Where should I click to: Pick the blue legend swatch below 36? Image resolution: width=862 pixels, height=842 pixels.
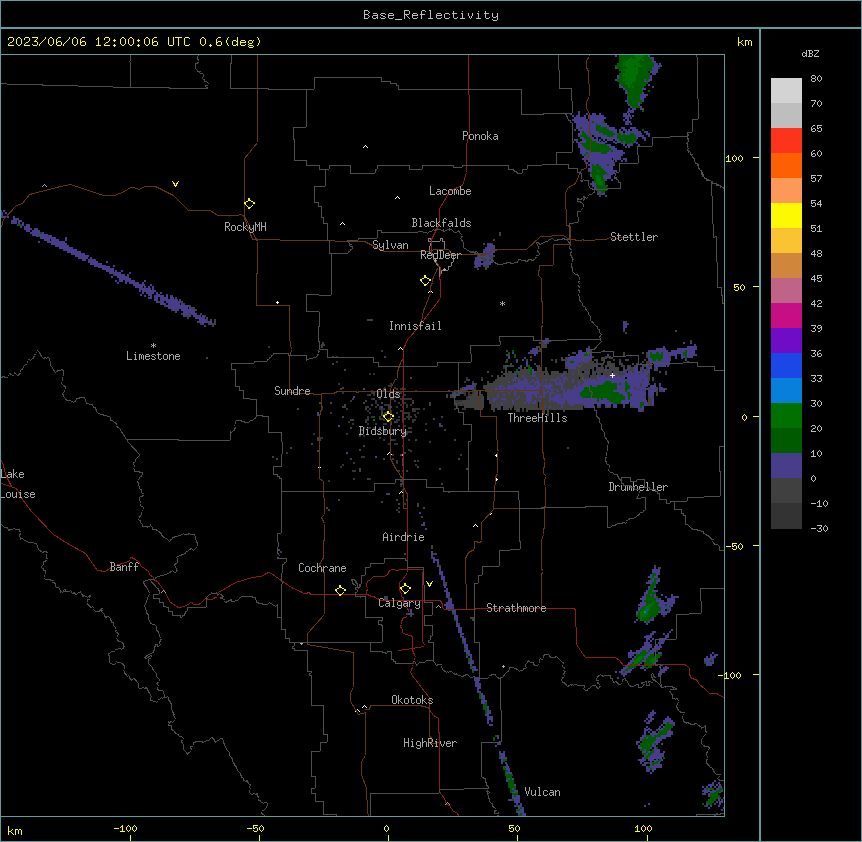pyautogui.click(x=786, y=365)
